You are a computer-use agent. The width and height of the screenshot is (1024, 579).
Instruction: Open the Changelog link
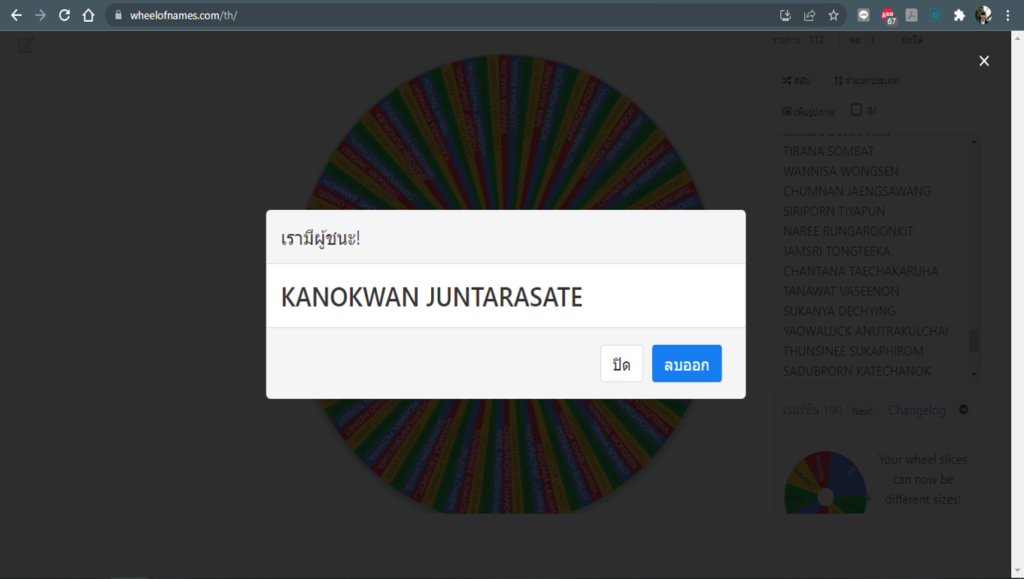pos(916,410)
